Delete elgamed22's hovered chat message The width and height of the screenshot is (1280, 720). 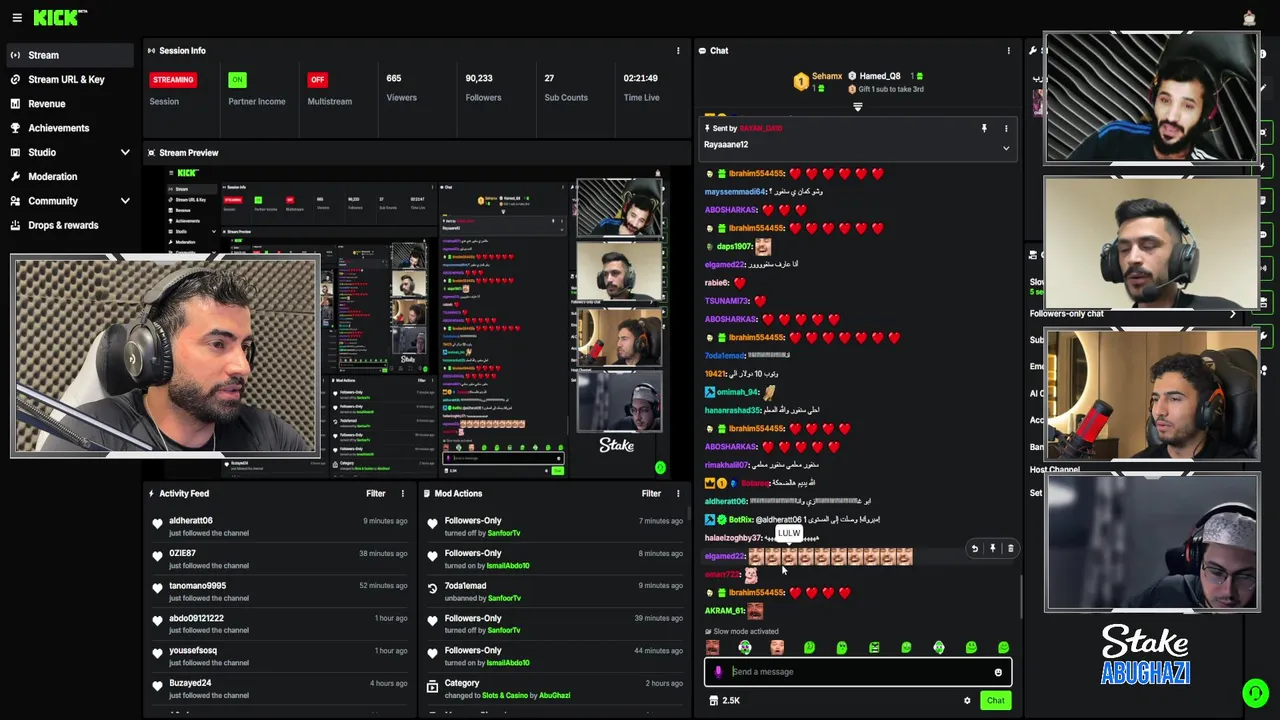(1010, 549)
